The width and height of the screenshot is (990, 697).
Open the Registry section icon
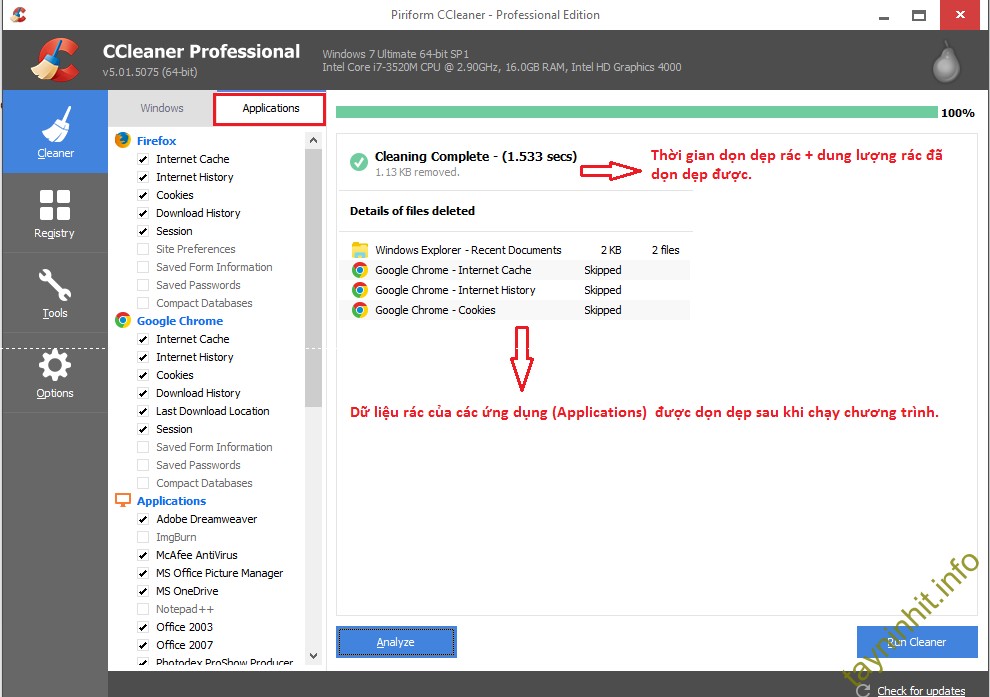[x=55, y=213]
